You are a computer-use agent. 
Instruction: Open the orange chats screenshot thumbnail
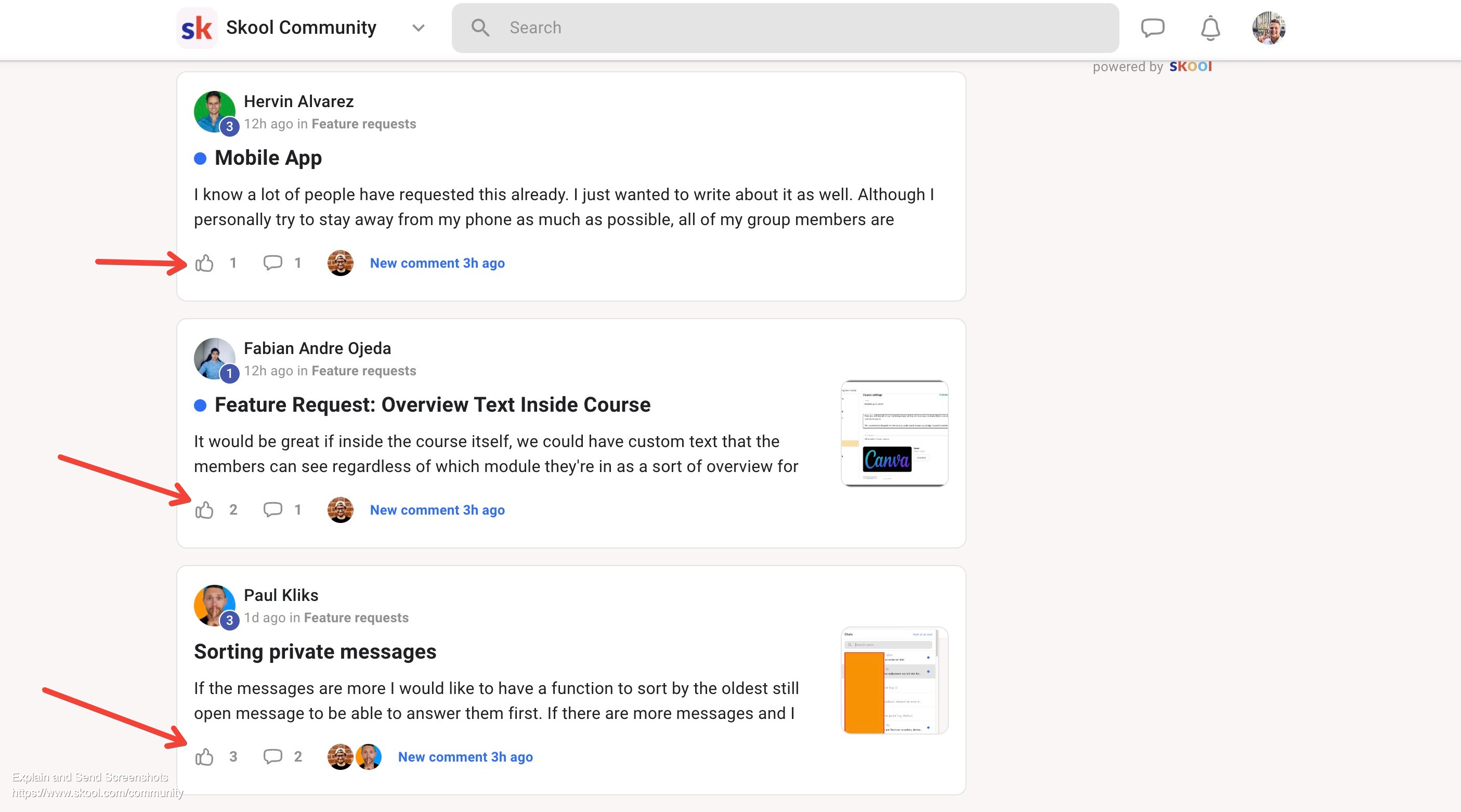click(x=894, y=680)
